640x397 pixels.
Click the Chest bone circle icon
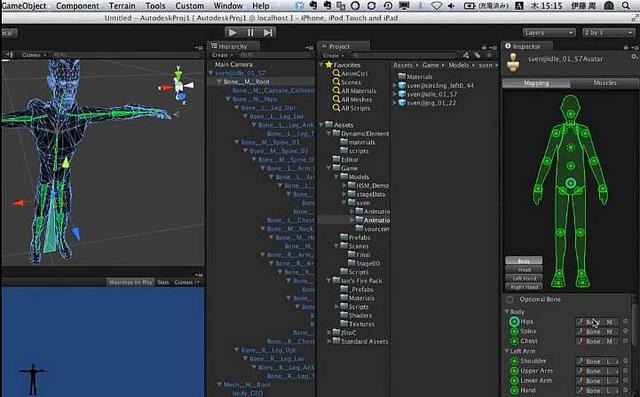(514, 341)
